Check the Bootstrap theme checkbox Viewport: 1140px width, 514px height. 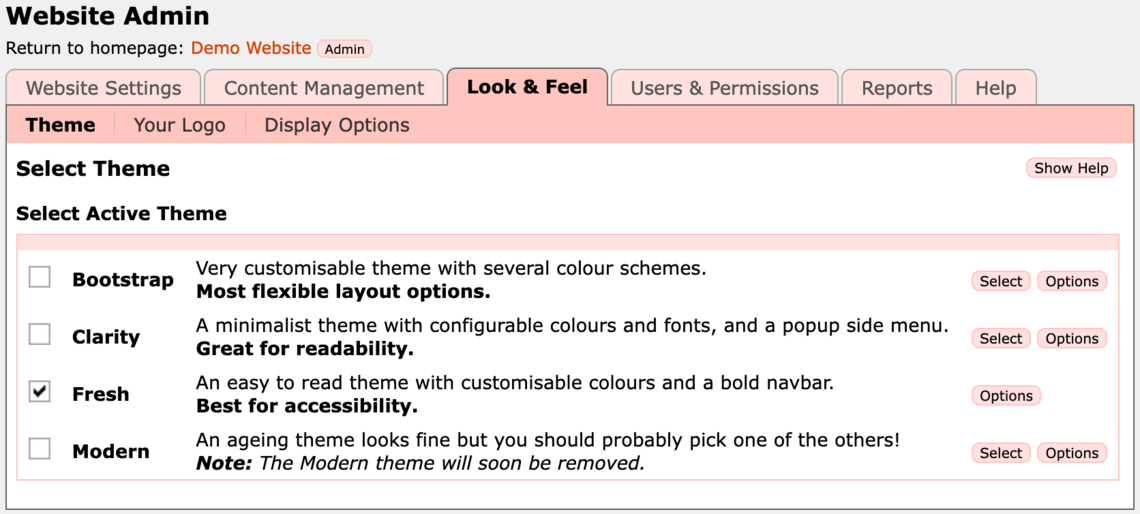(x=40, y=277)
